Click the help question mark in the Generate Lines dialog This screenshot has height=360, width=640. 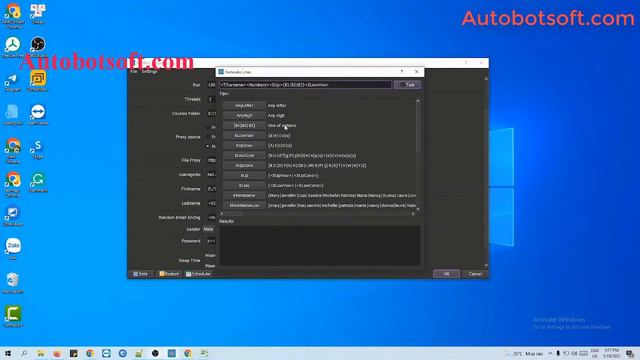click(402, 72)
